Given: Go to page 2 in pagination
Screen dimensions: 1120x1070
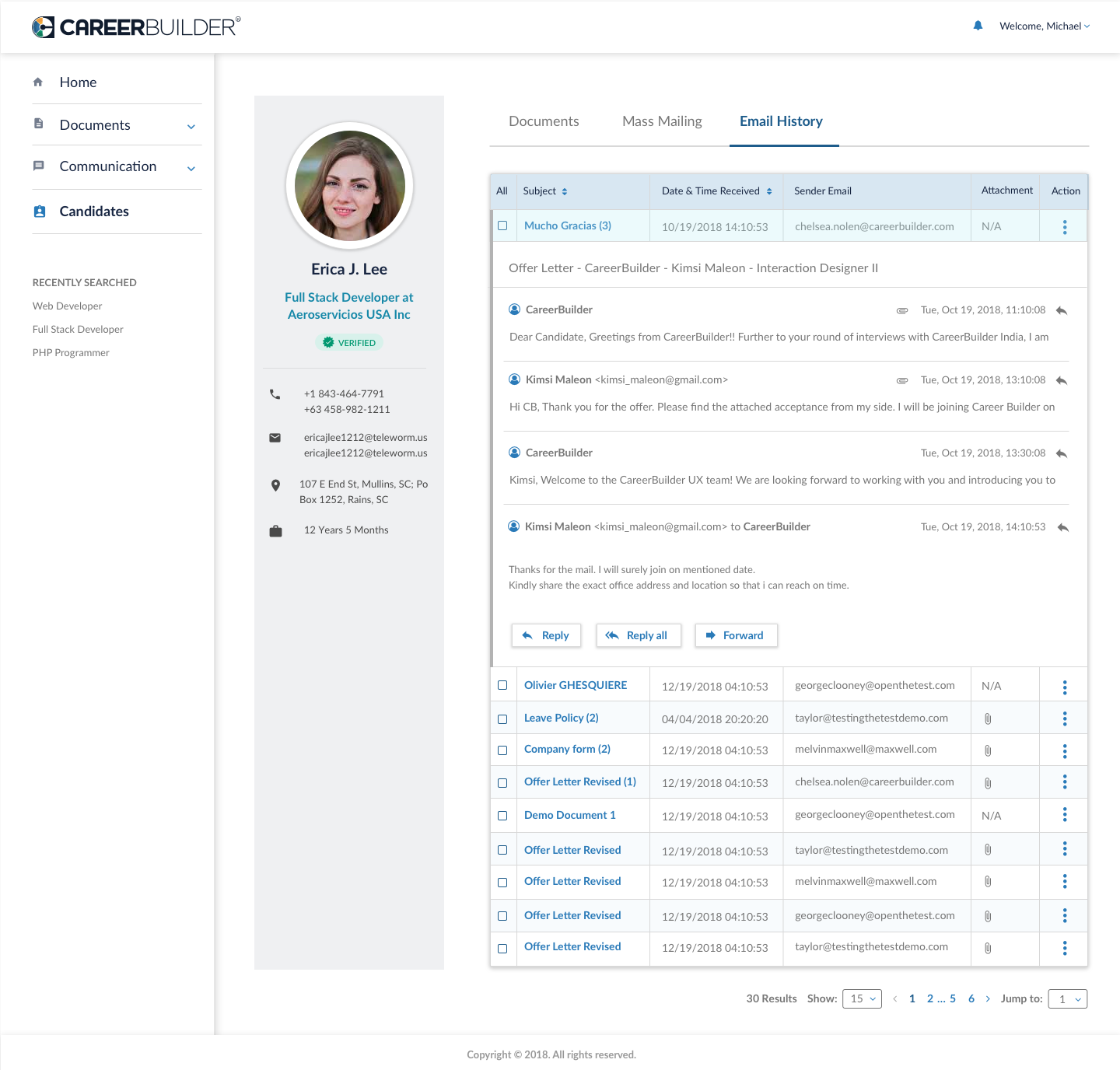Looking at the screenshot, I should (x=930, y=999).
